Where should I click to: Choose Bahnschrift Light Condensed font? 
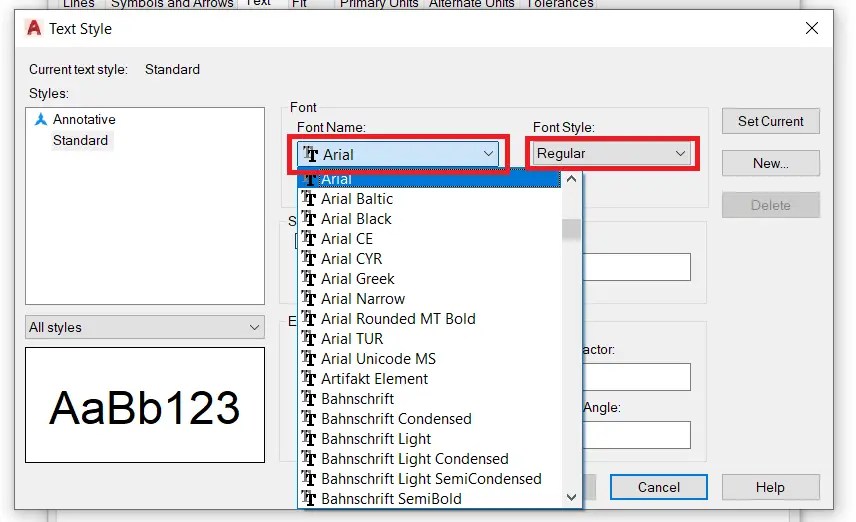click(x=429, y=459)
